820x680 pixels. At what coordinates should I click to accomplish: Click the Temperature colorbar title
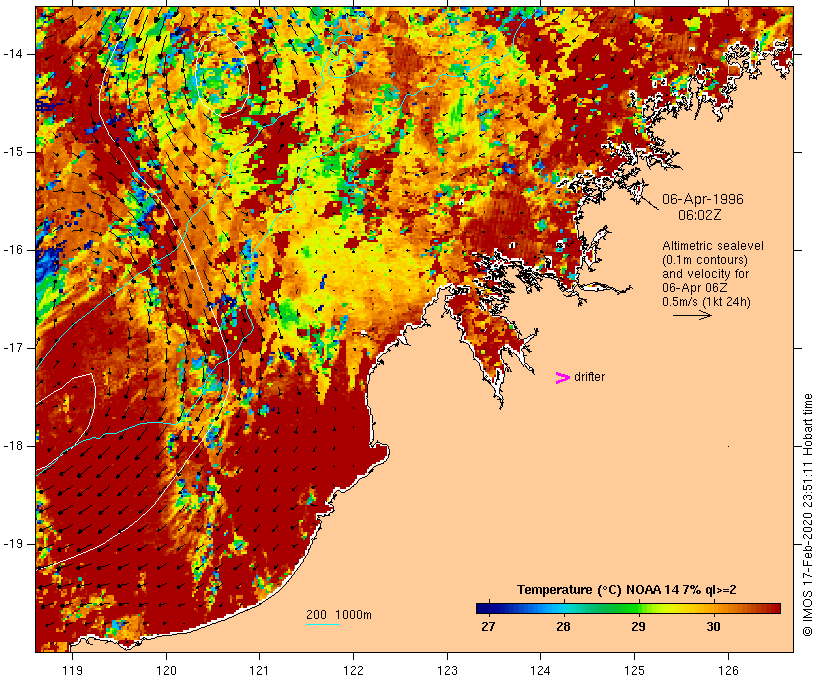pos(627,590)
